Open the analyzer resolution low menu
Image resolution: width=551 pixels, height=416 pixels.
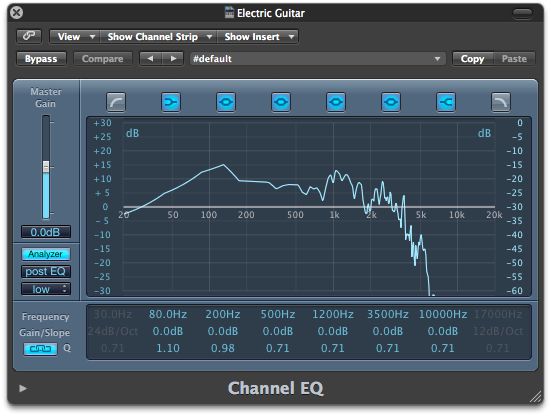46,289
